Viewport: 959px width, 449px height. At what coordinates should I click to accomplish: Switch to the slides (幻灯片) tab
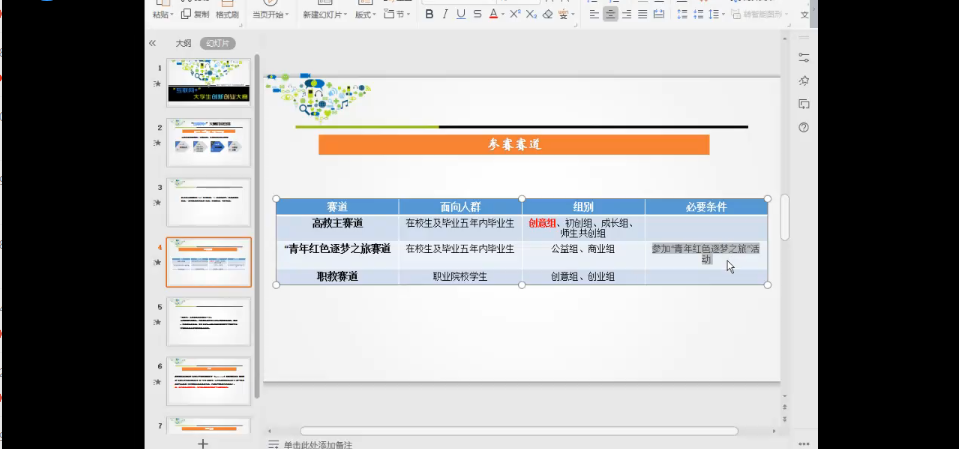click(x=217, y=44)
